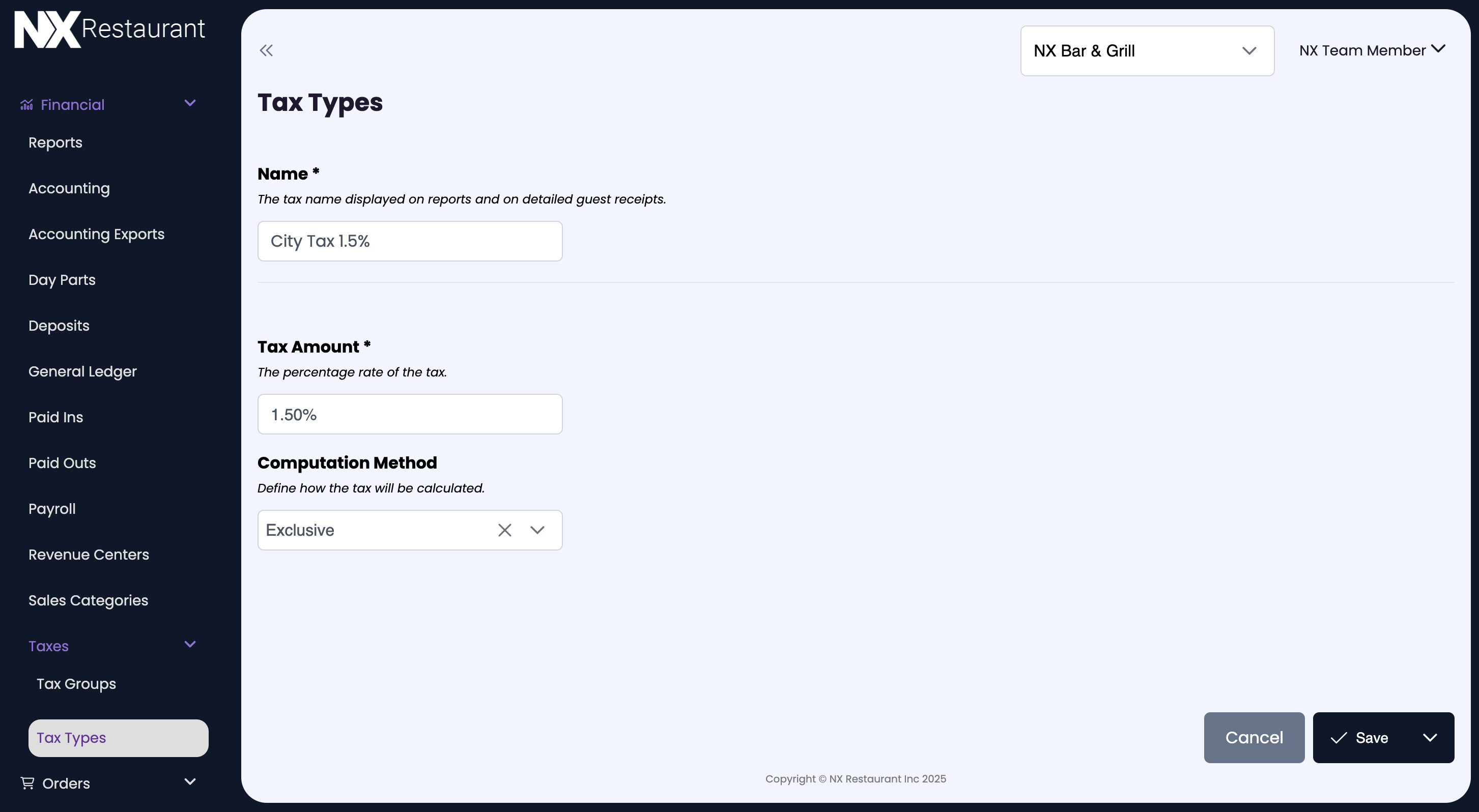The width and height of the screenshot is (1479, 812).
Task: Collapse the Financial menu section
Action: (190, 103)
